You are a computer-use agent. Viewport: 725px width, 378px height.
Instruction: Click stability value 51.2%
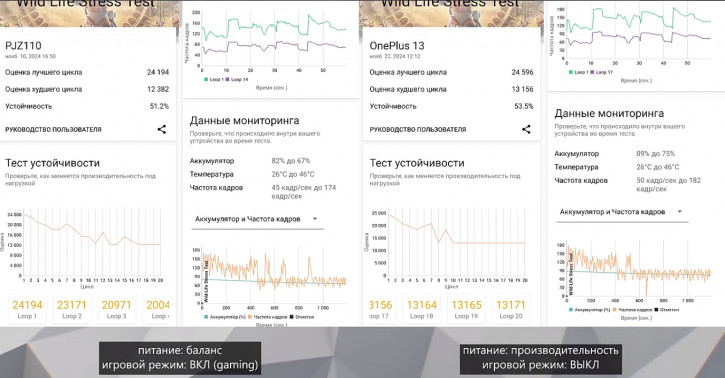point(159,106)
